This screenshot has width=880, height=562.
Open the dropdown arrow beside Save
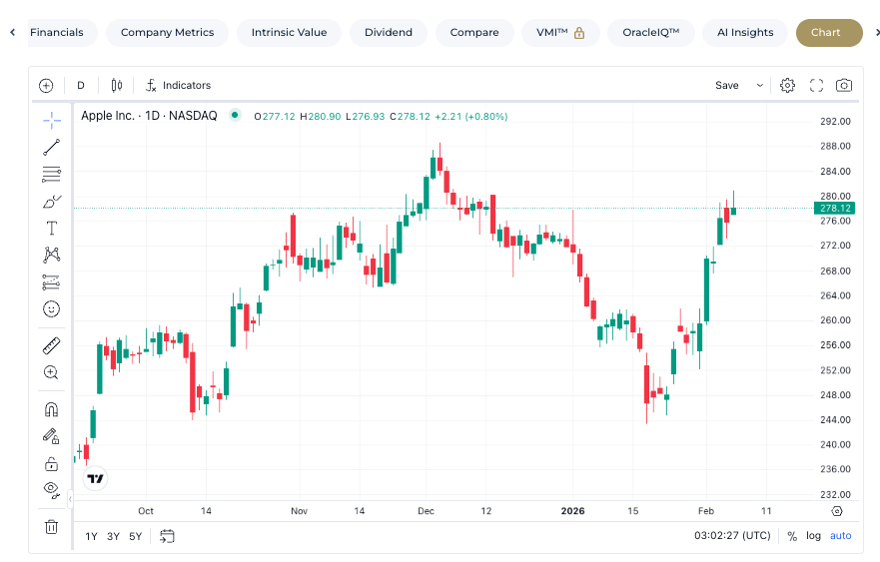point(760,86)
